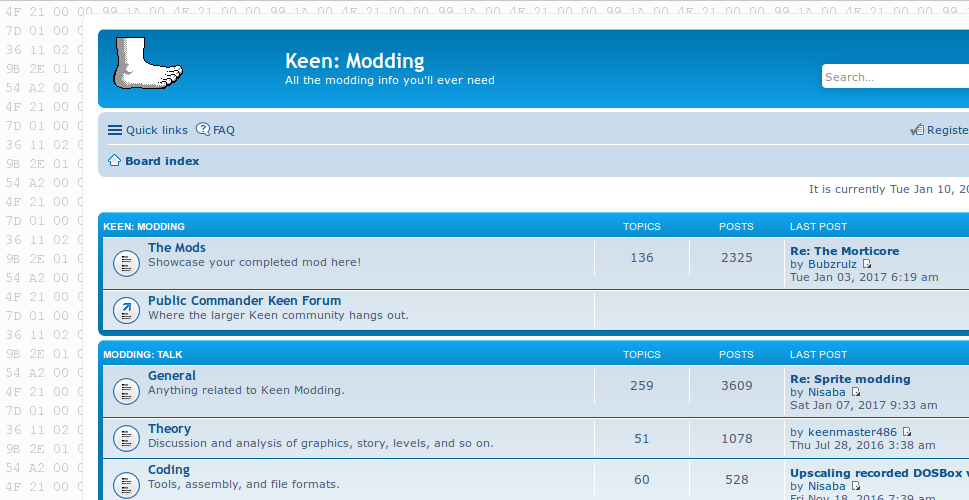Click the FAQ question-mark icon
The image size is (969, 500).
(203, 129)
